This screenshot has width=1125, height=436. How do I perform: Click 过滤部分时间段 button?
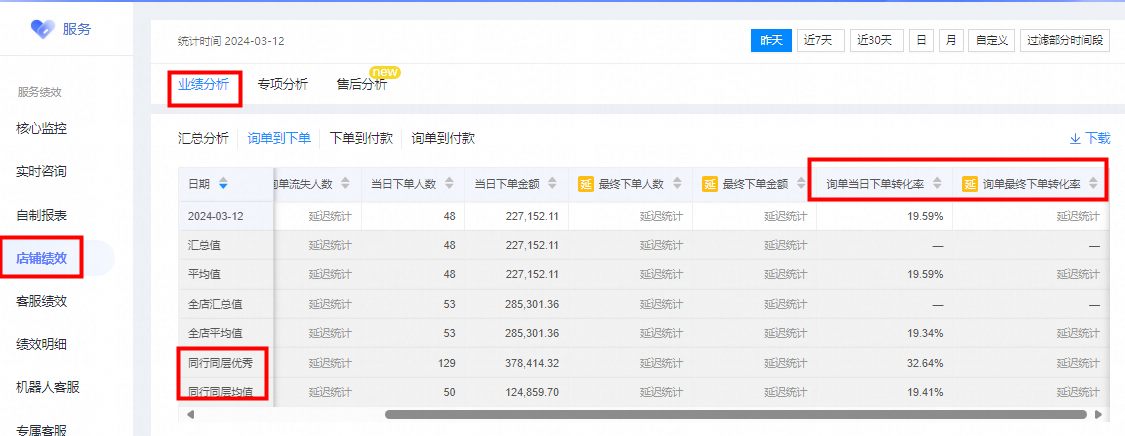1065,40
